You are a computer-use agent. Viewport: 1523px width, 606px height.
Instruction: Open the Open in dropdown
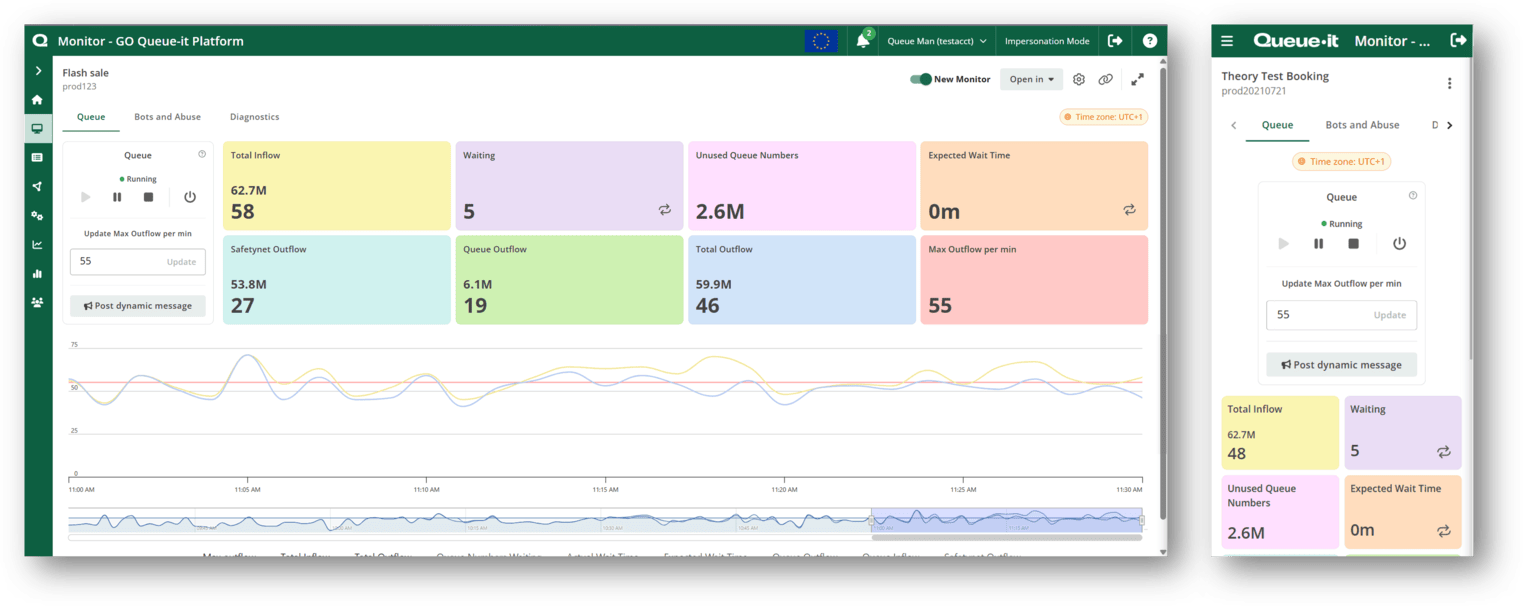pos(1031,78)
